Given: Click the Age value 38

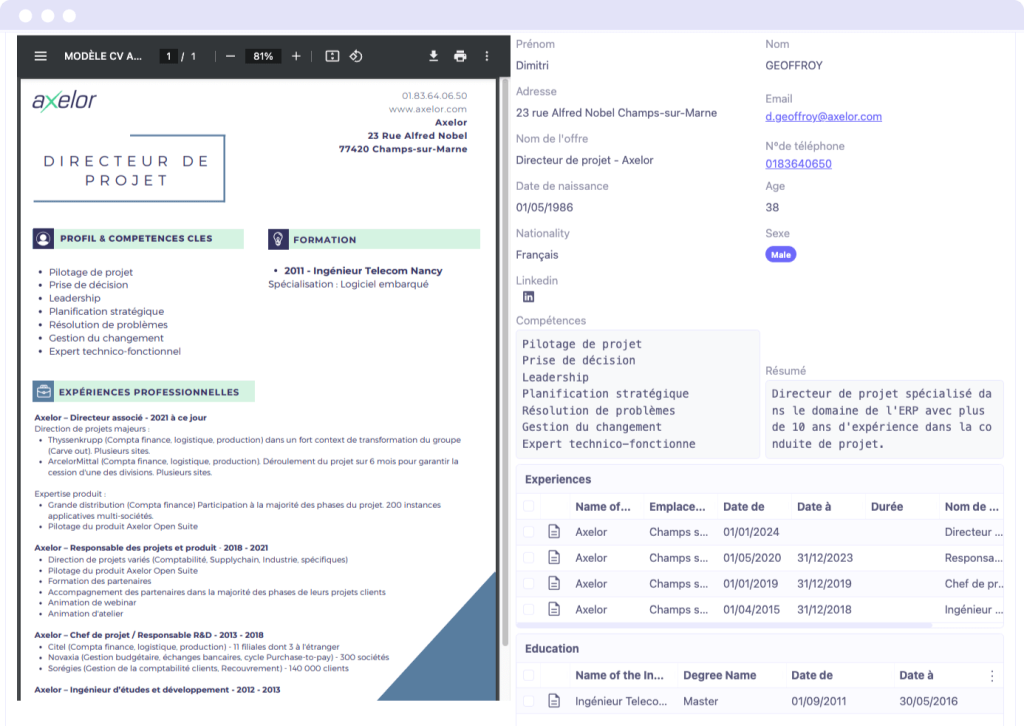Looking at the screenshot, I should [772, 208].
